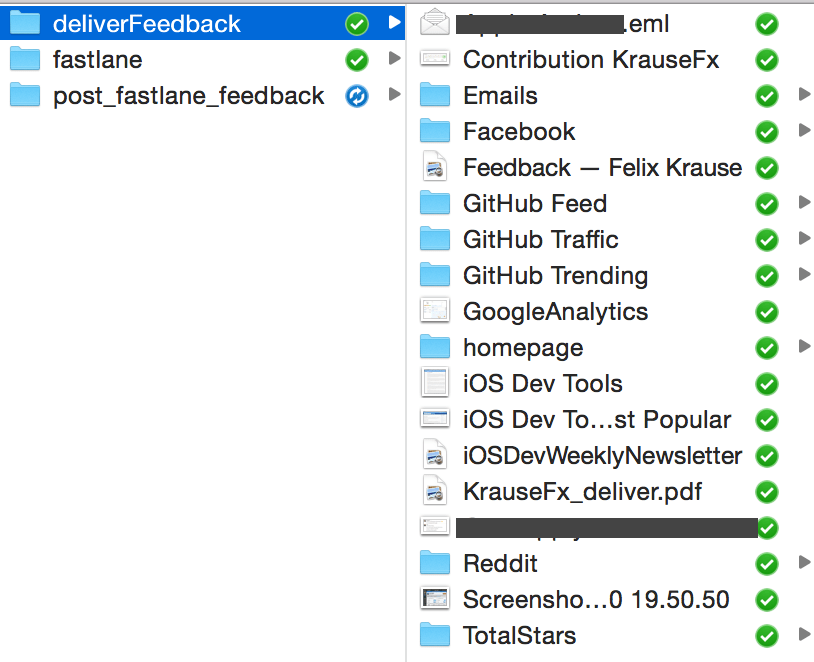Select the "iOS Dev To…st Popular" file name
Screen dimensions: 814x662
coord(598,420)
